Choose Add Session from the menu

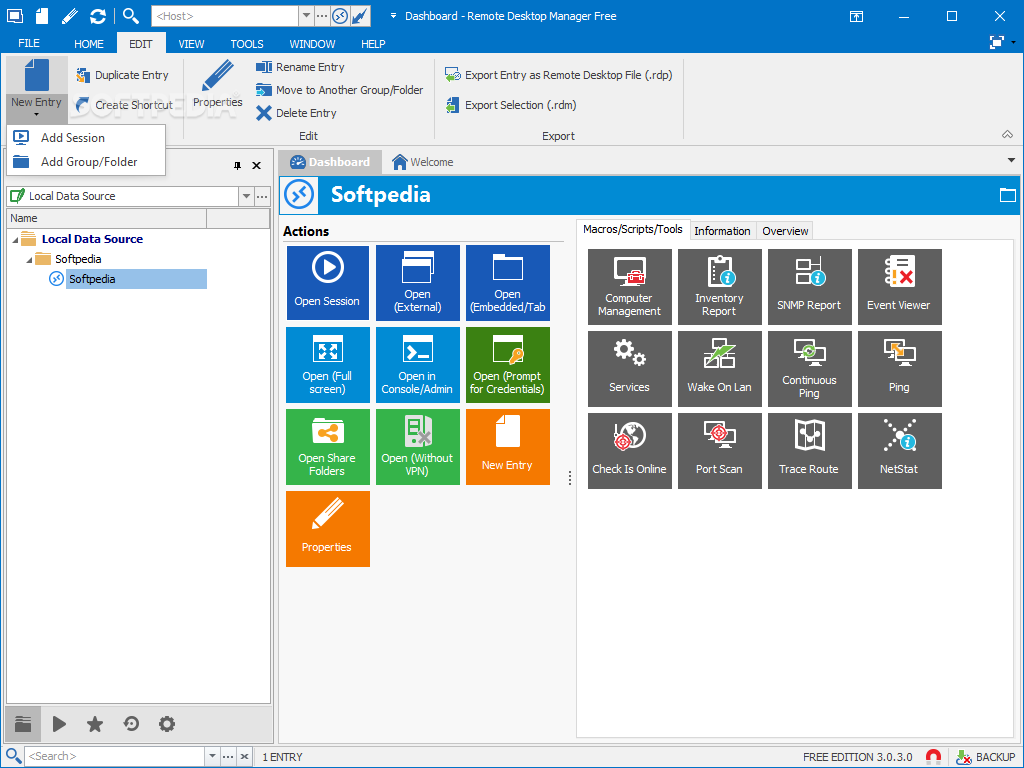(86, 138)
